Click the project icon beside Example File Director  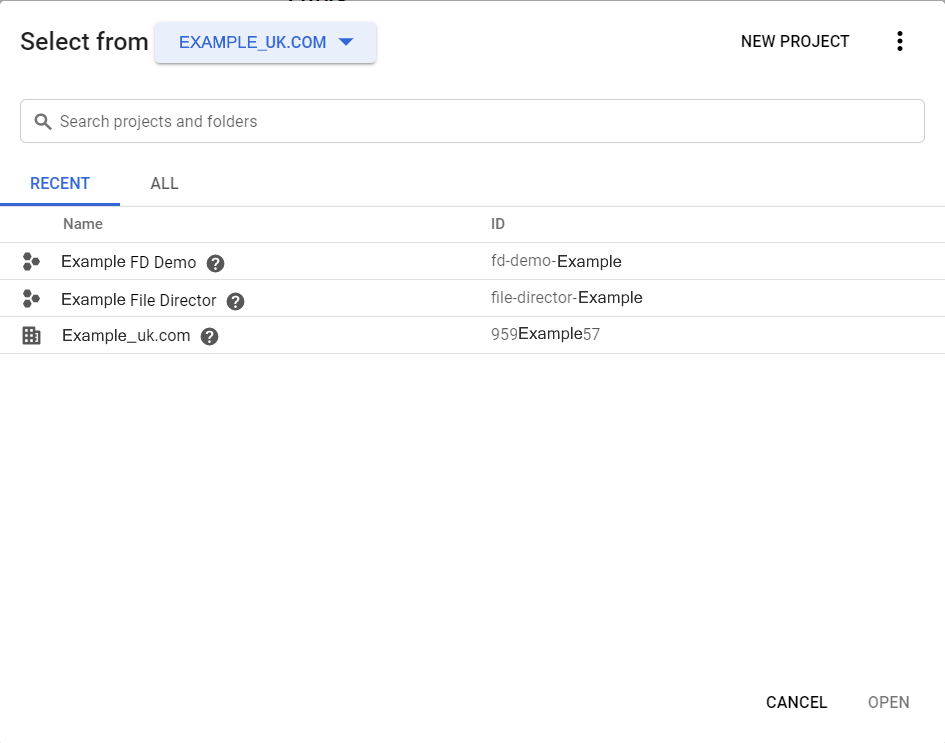point(31,299)
